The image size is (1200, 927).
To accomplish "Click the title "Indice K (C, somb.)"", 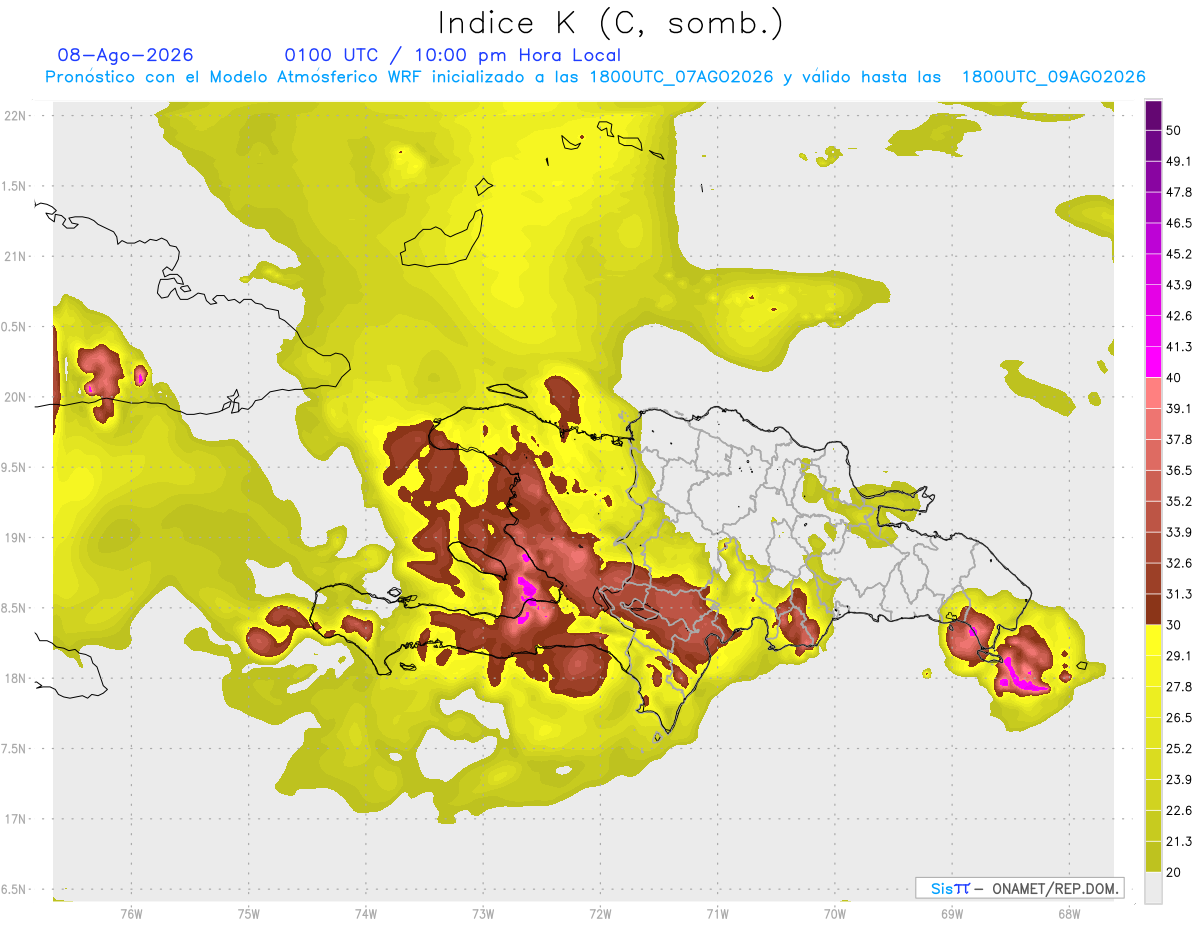I will click(x=611, y=24).
